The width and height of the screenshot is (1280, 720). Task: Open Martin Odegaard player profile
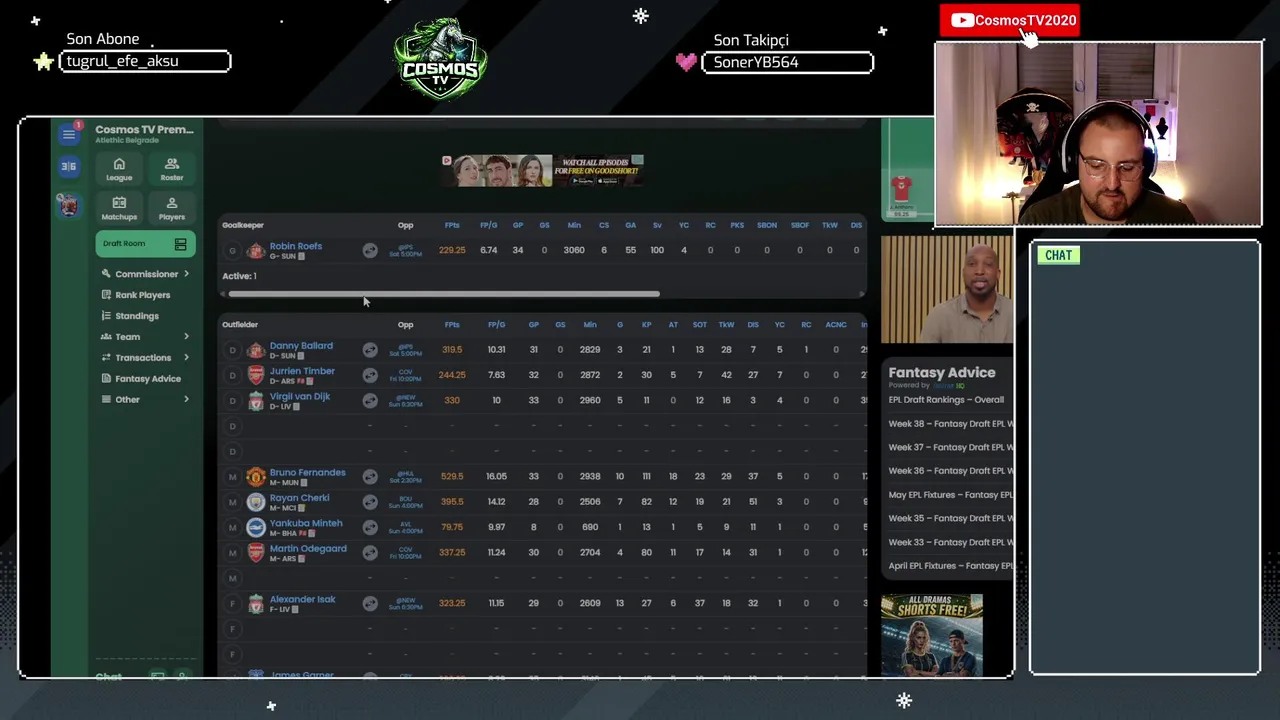(308, 548)
